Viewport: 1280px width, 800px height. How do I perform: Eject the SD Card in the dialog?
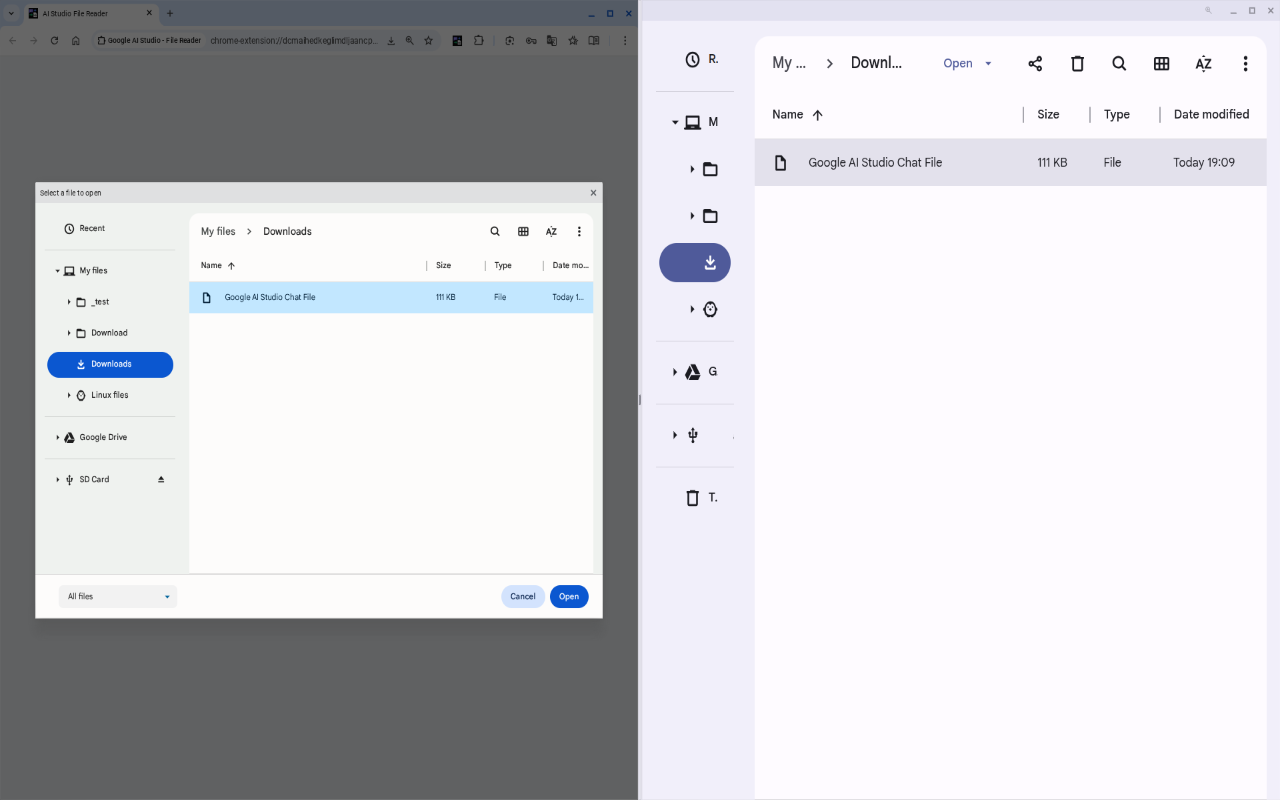161,479
